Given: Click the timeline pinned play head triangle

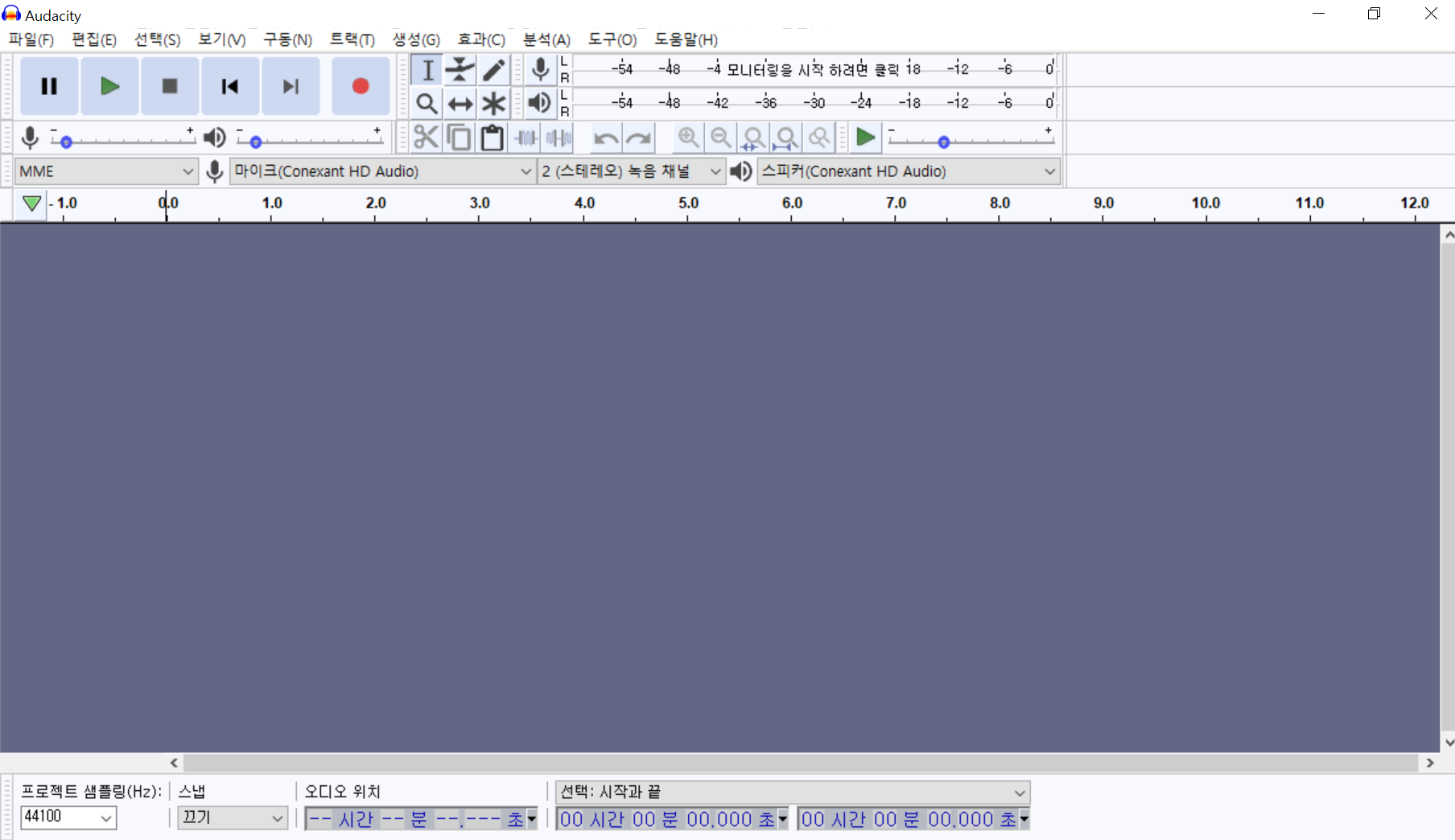Looking at the screenshot, I should pyautogui.click(x=31, y=204).
